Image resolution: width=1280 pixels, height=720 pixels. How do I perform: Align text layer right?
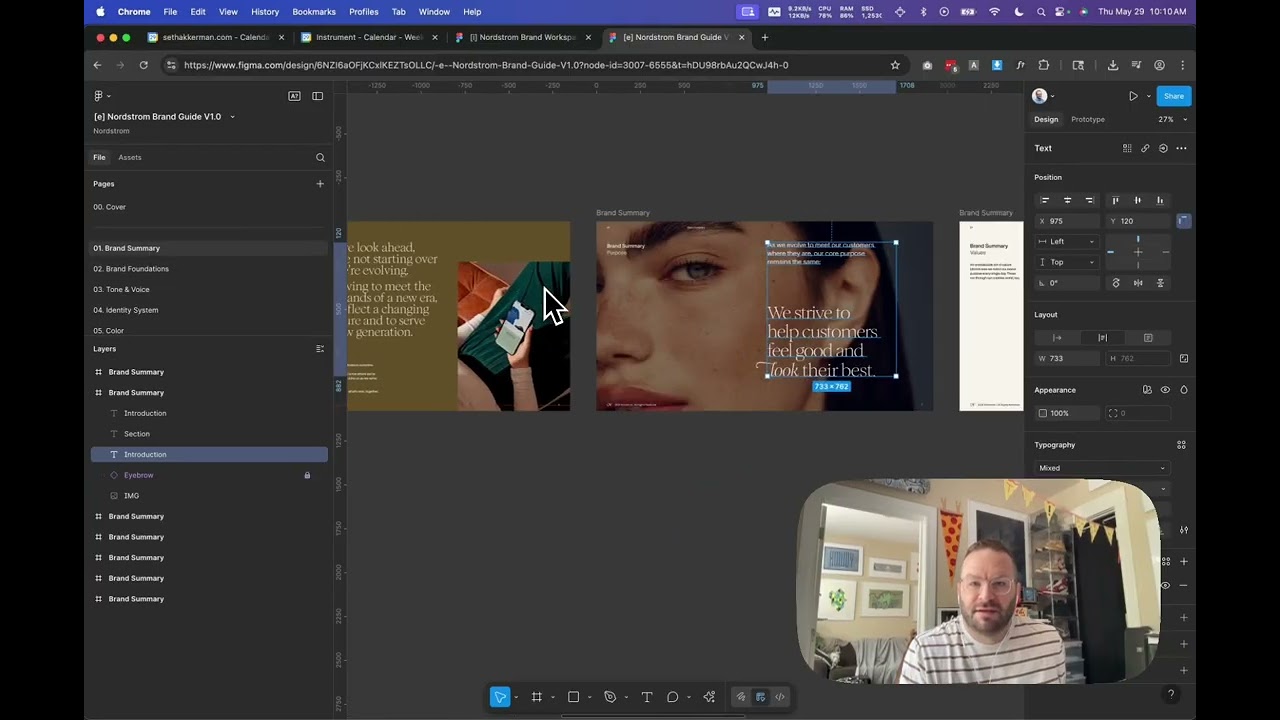[1089, 200]
